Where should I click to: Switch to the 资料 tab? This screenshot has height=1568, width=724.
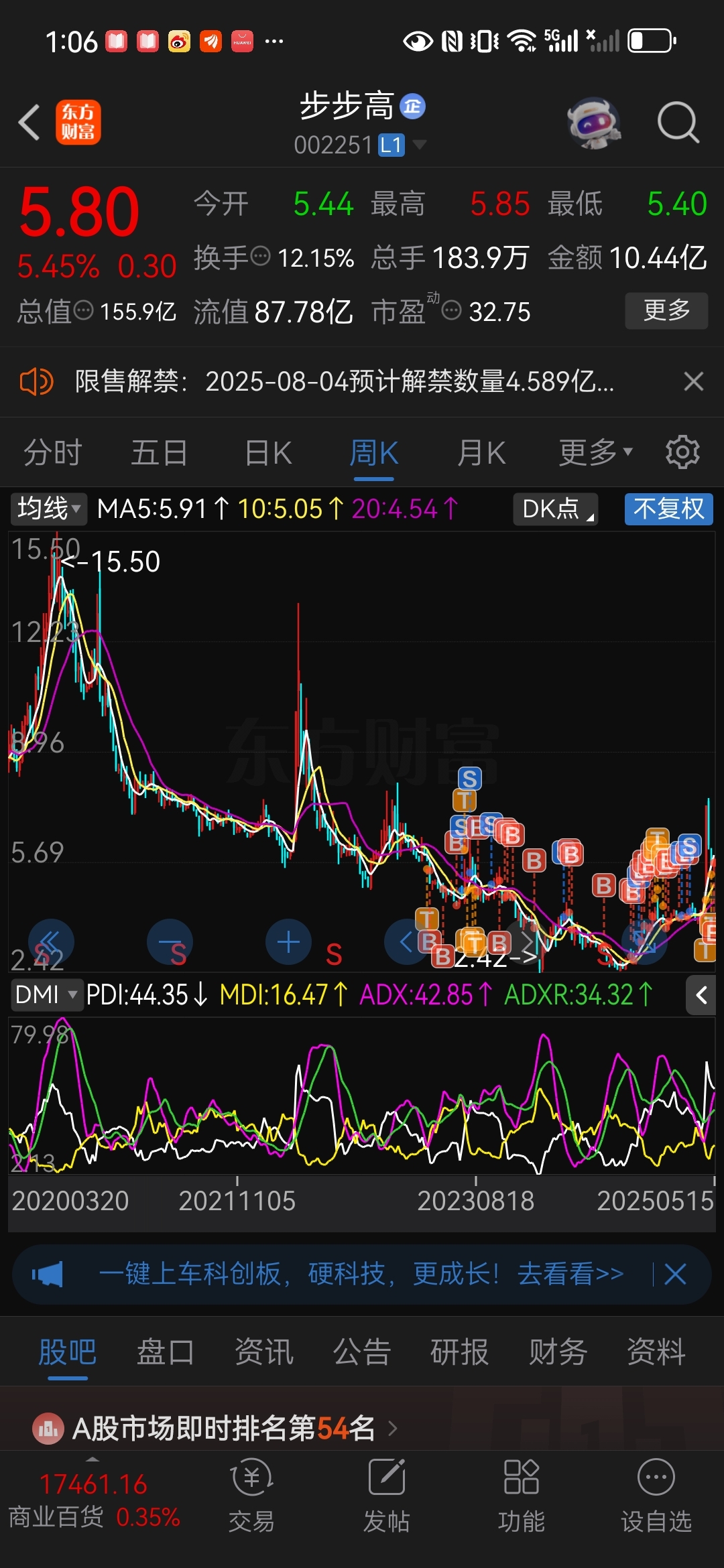coord(656,1352)
